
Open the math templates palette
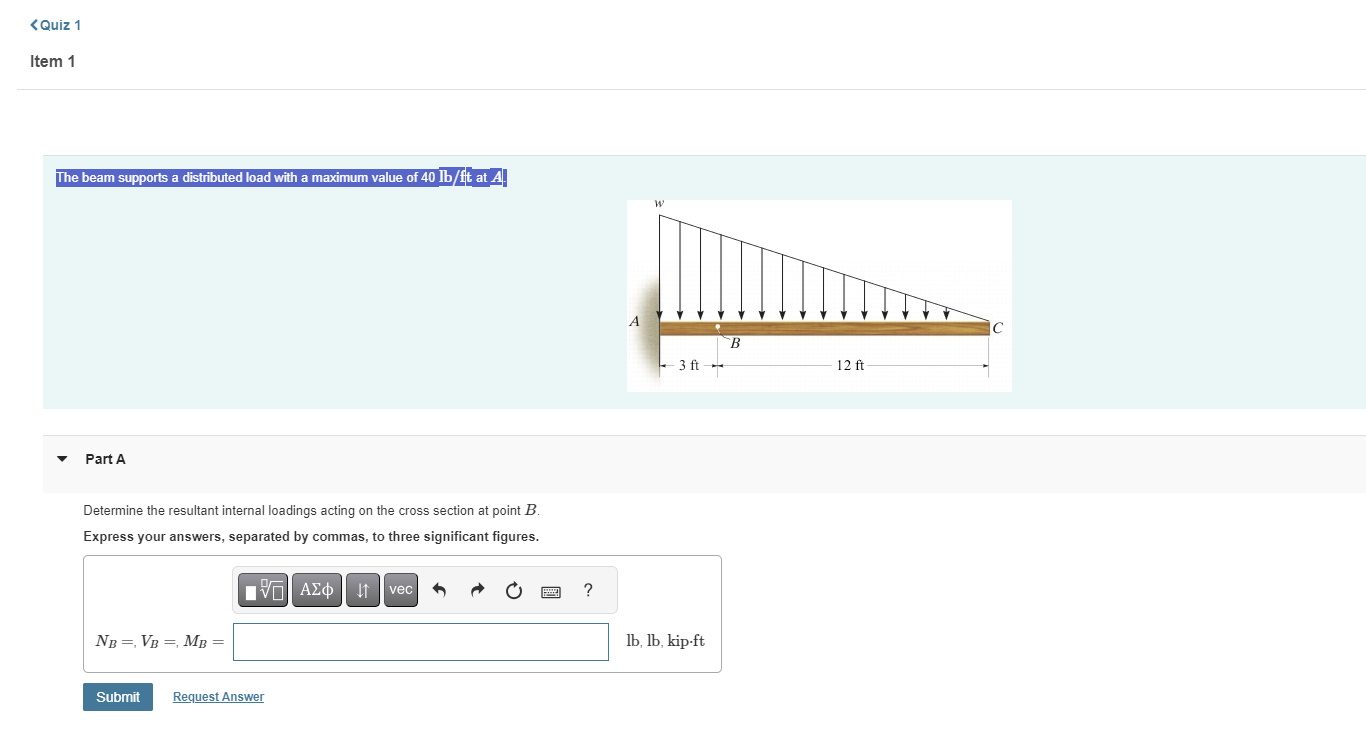click(x=262, y=590)
